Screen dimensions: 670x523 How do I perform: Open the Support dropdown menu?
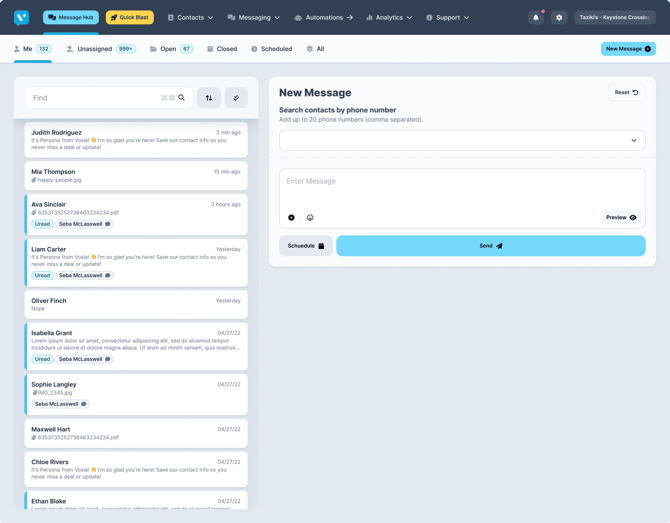point(447,17)
